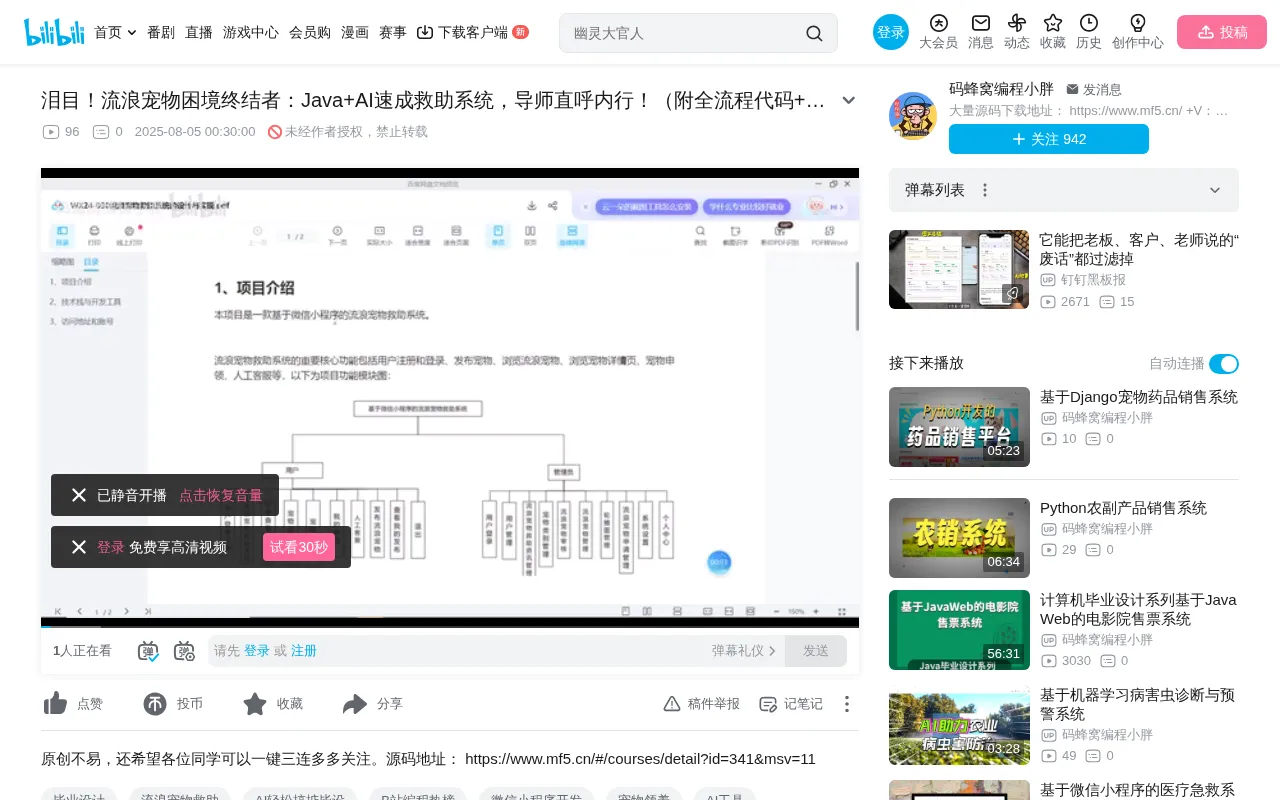Click 点击恢复音量 to restore volume
This screenshot has width=1280, height=800.
pos(221,495)
